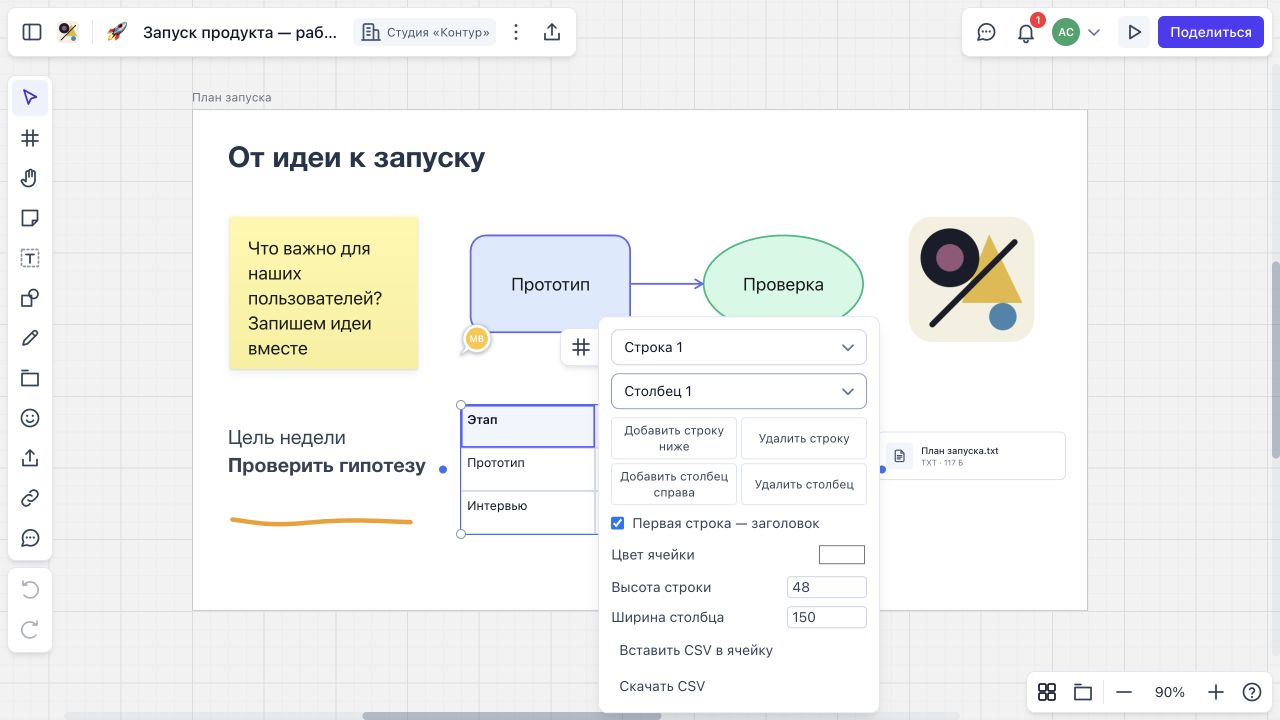Open the grid overview icon at bottom
The image size is (1280, 720).
pos(1047,692)
